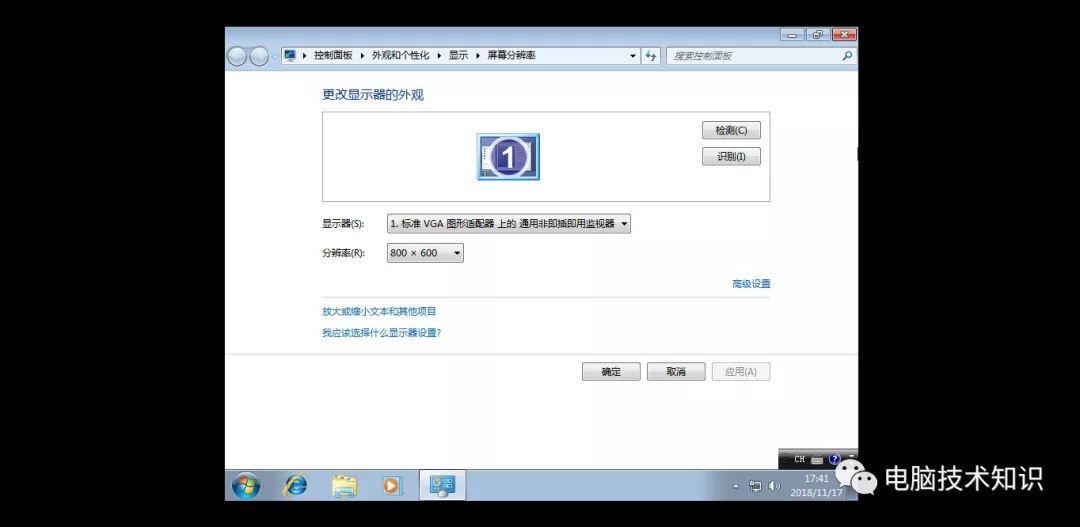1080x527 pixels.
Task: Click the Back navigation arrow
Action: click(x=237, y=56)
